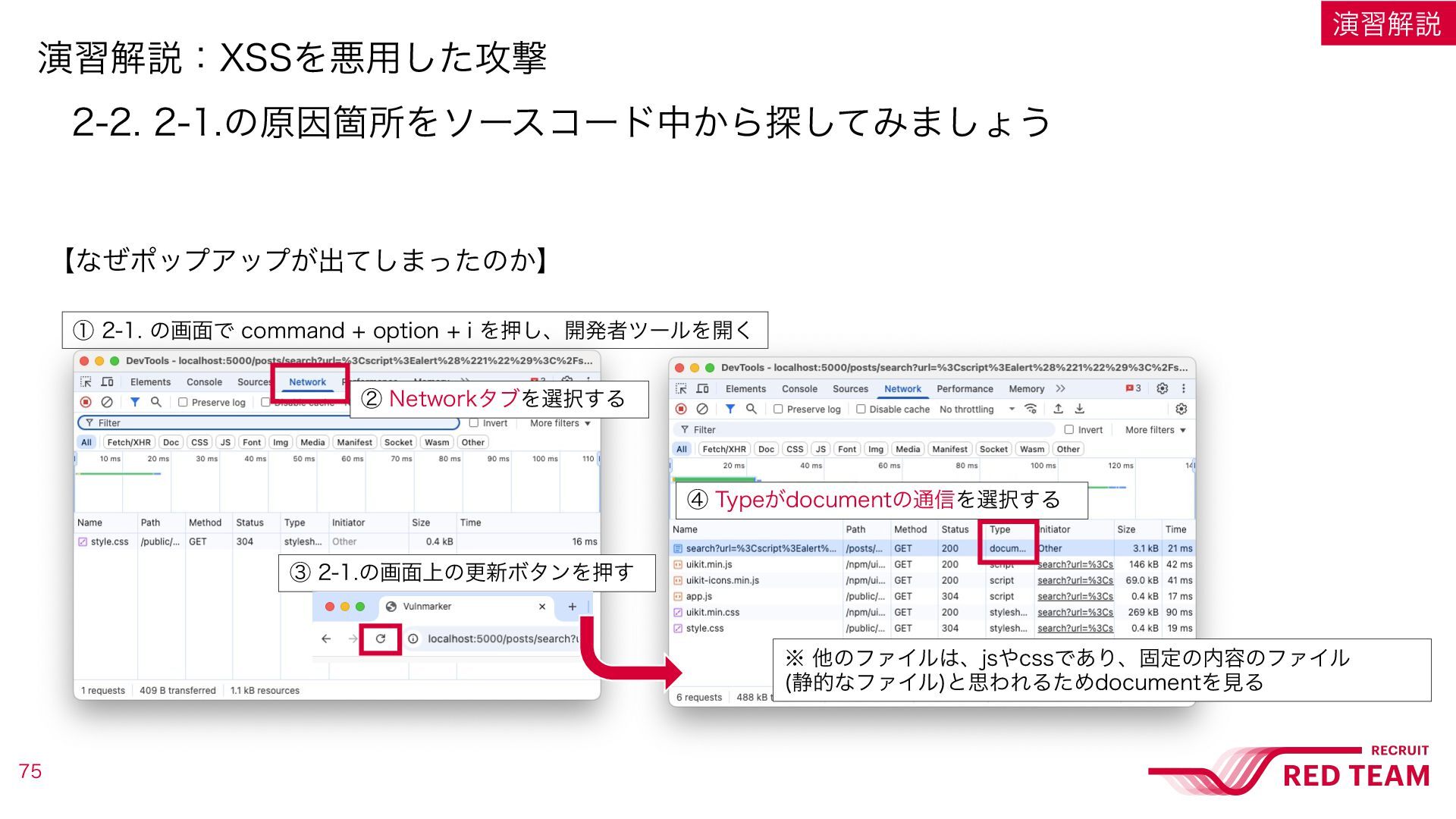The image size is (1456, 819).
Task: Open search magnifier in right DevTools toolbar
Action: 752,409
